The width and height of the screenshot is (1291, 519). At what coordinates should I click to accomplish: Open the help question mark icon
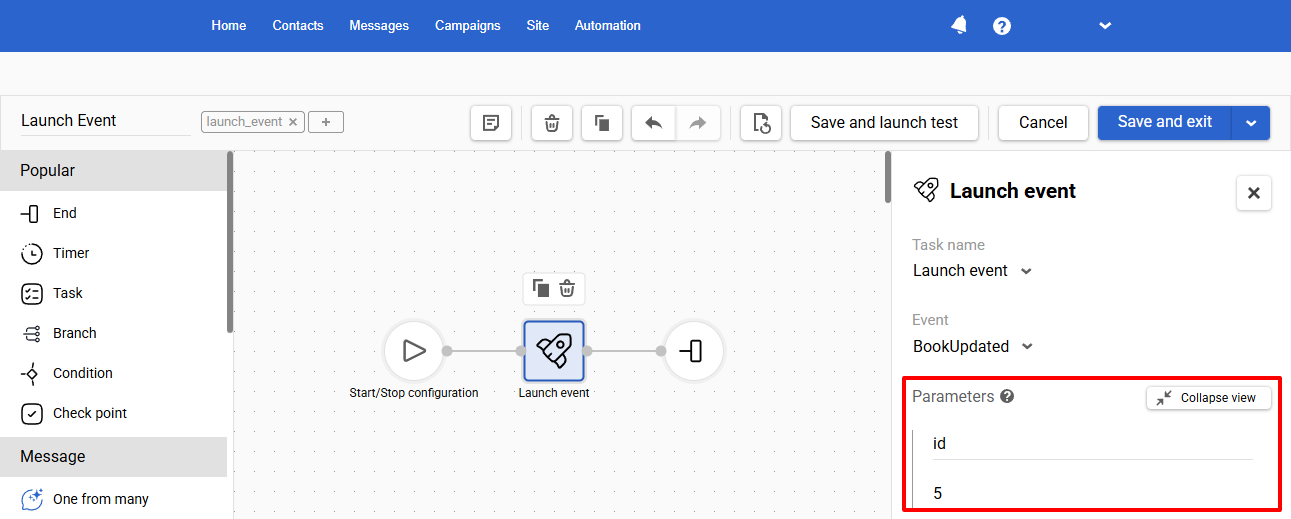pos(1002,26)
